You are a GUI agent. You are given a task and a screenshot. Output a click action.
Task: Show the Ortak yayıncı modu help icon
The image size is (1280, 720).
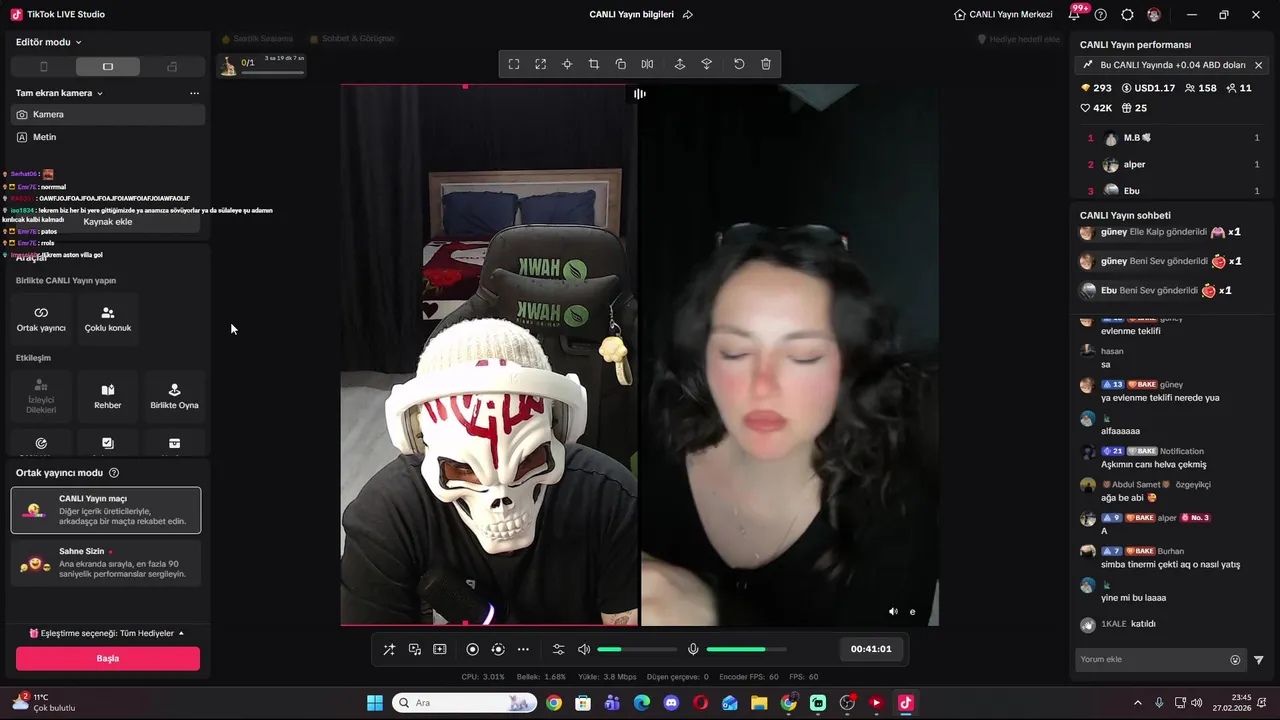pos(114,473)
